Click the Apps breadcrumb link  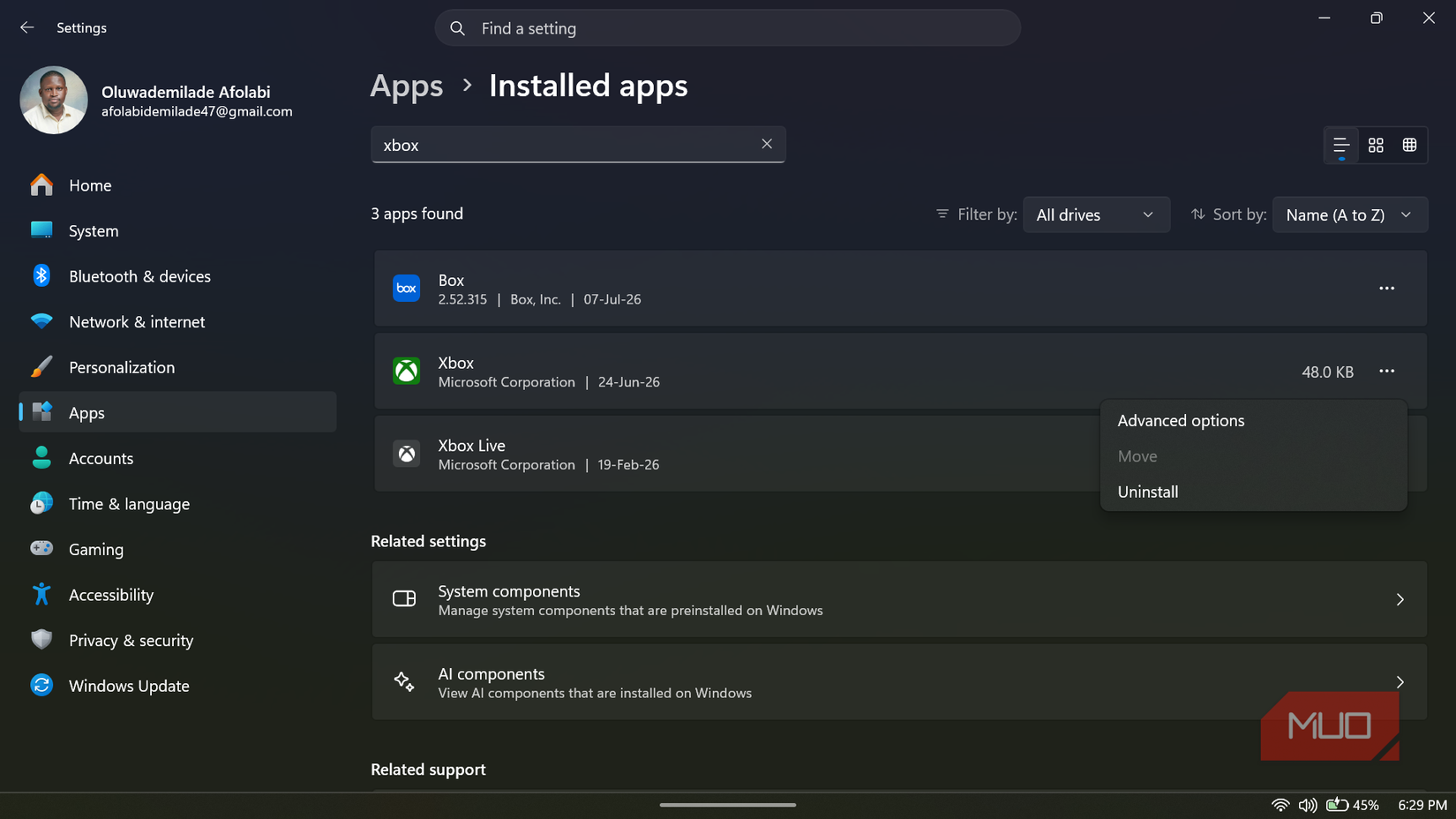tap(406, 86)
